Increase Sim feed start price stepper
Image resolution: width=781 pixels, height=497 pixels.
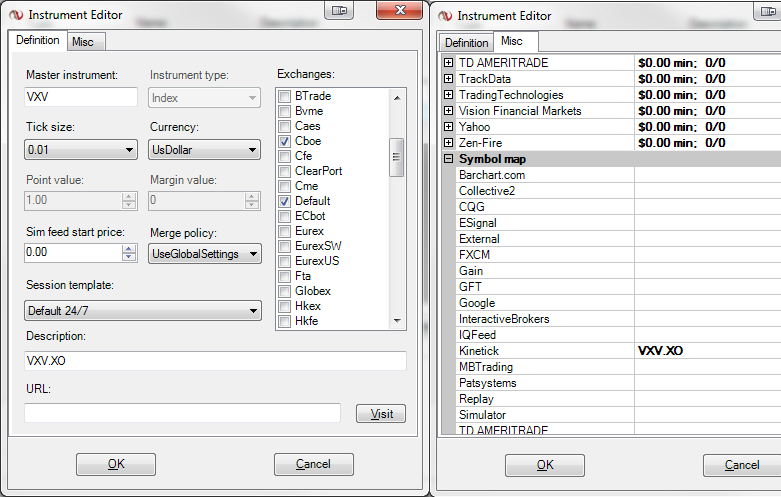coord(129,248)
